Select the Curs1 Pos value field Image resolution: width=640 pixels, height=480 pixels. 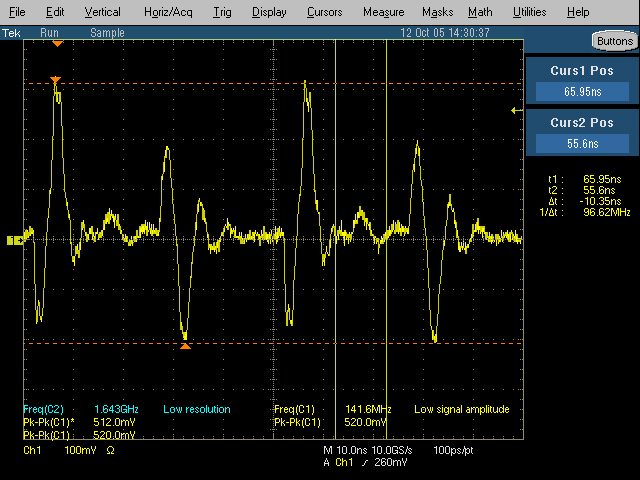582,91
